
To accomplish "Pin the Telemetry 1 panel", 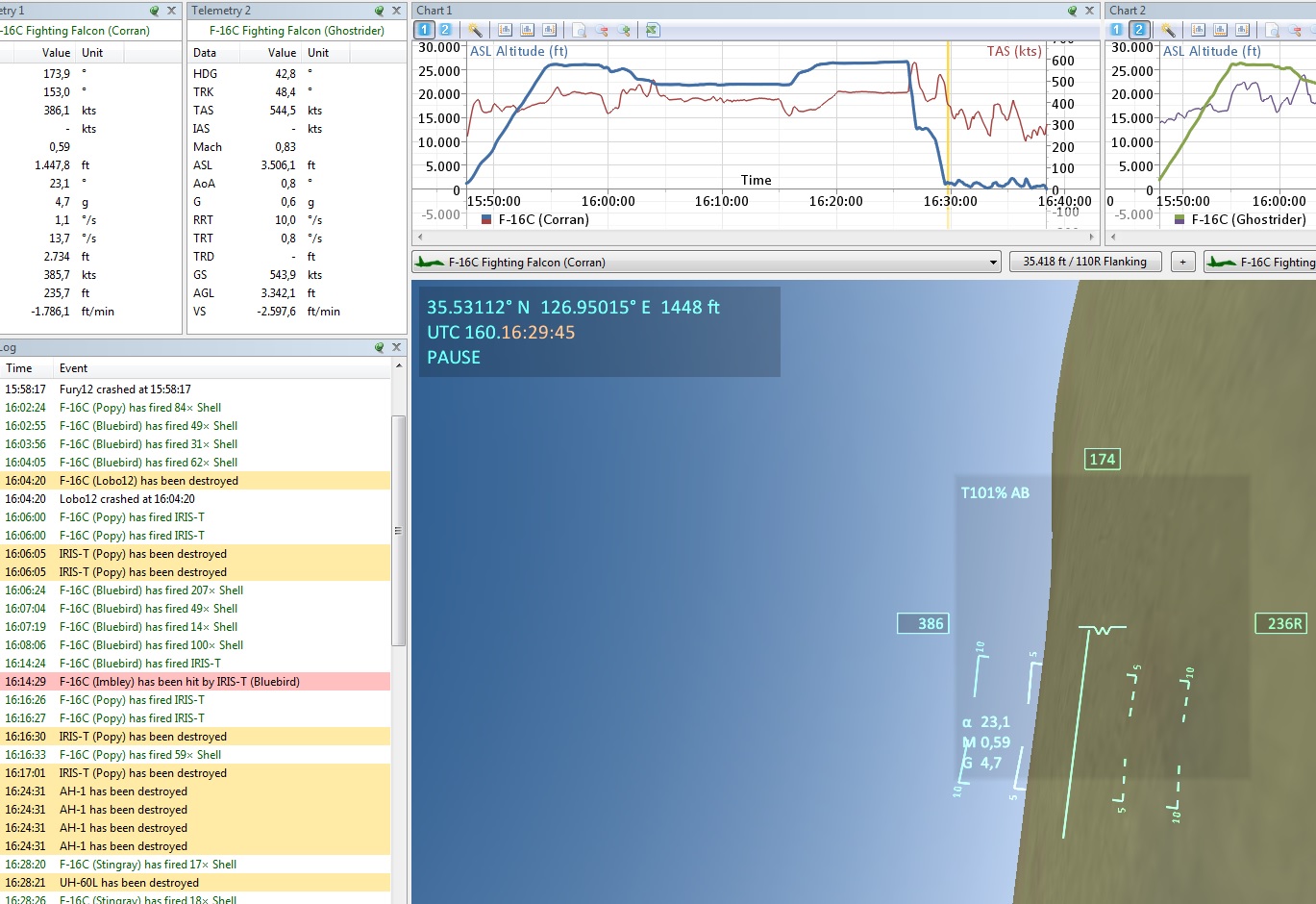I will [x=154, y=11].
